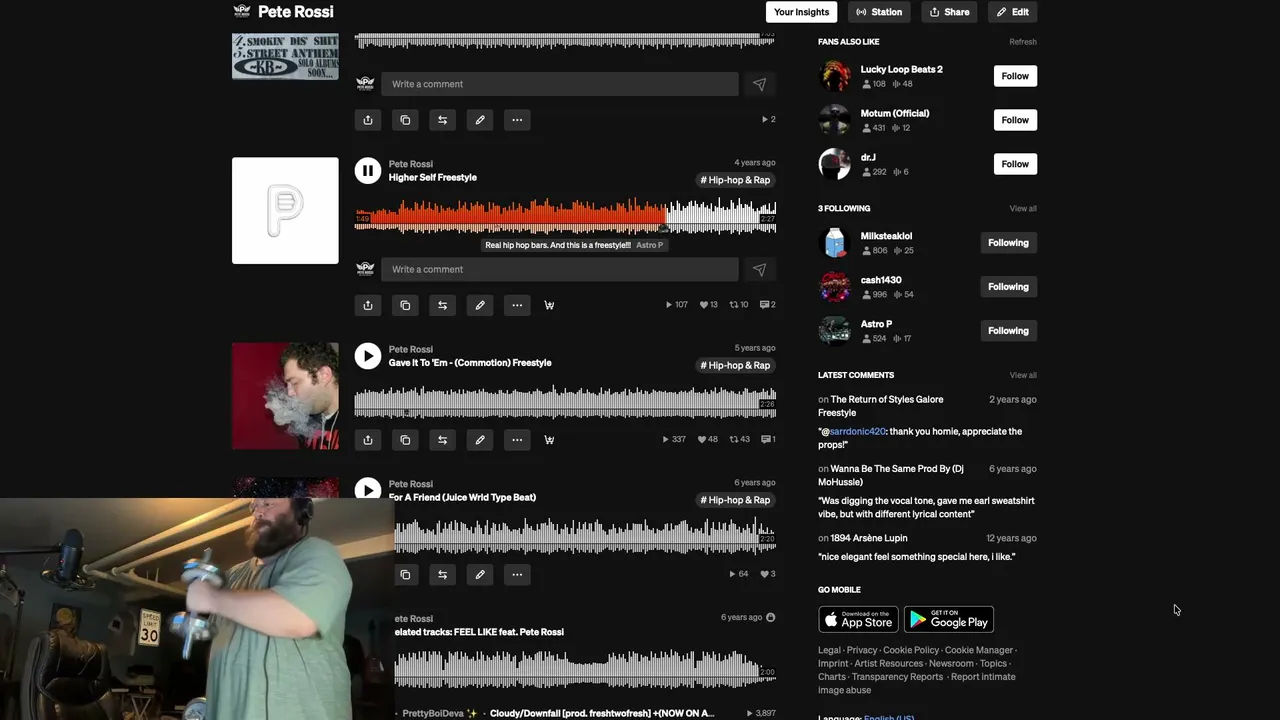
Task: Toggle the Following button for cash1430
Action: (1008, 287)
